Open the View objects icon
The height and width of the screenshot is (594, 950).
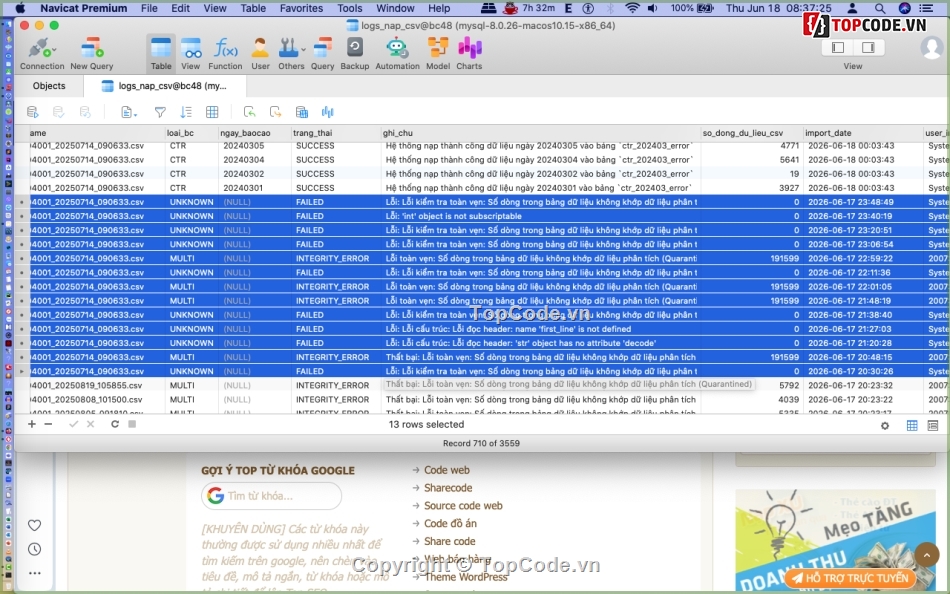point(190,53)
